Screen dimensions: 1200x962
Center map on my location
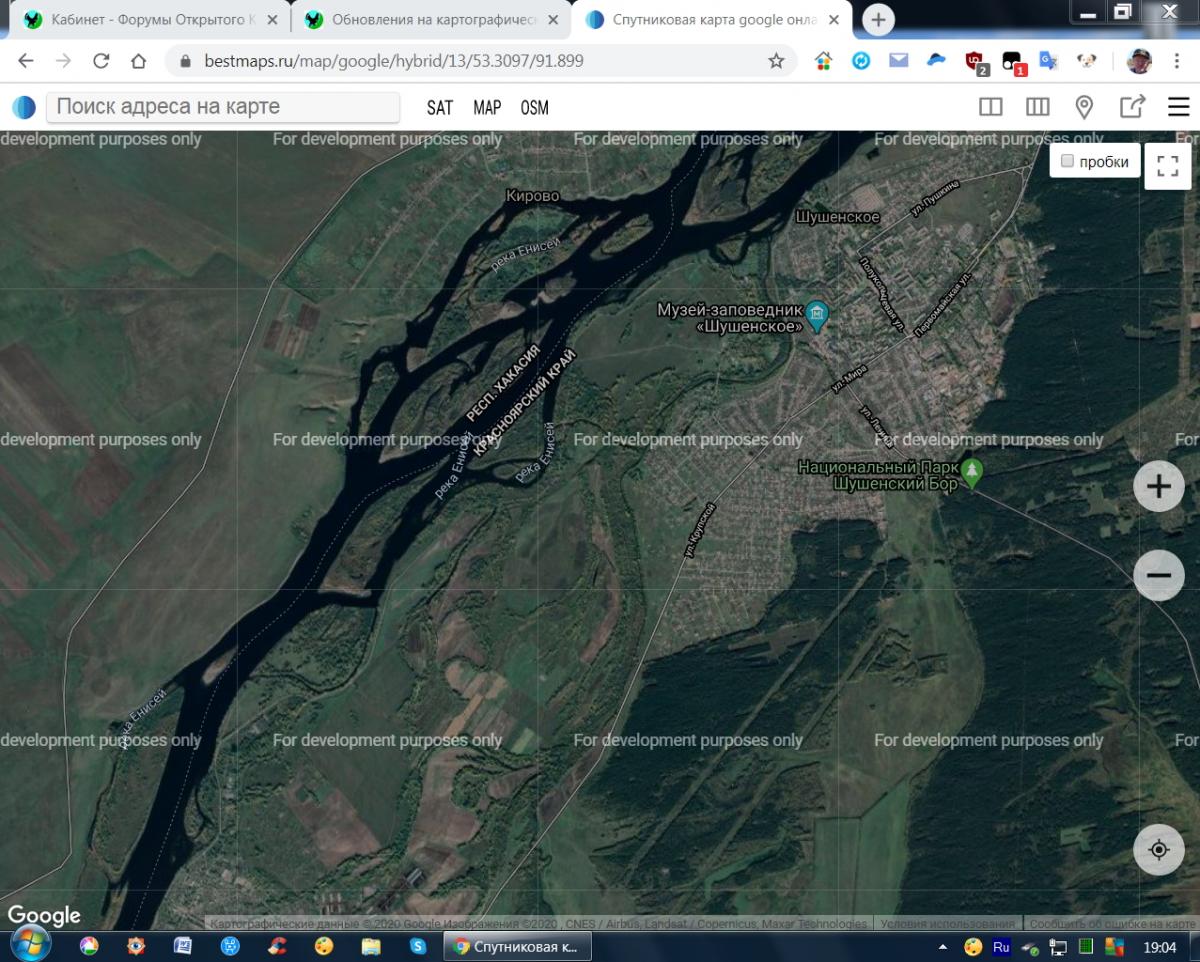coord(1158,850)
